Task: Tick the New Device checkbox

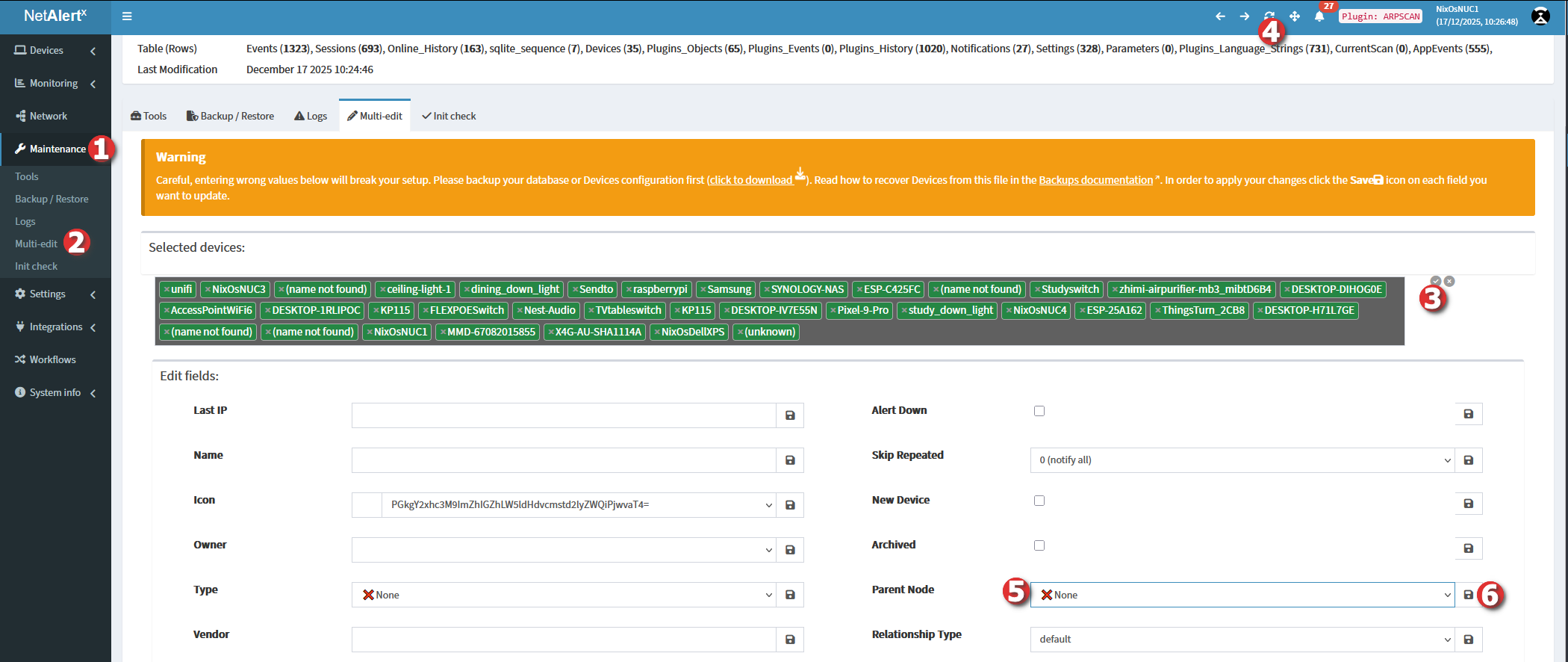Action: [1039, 501]
